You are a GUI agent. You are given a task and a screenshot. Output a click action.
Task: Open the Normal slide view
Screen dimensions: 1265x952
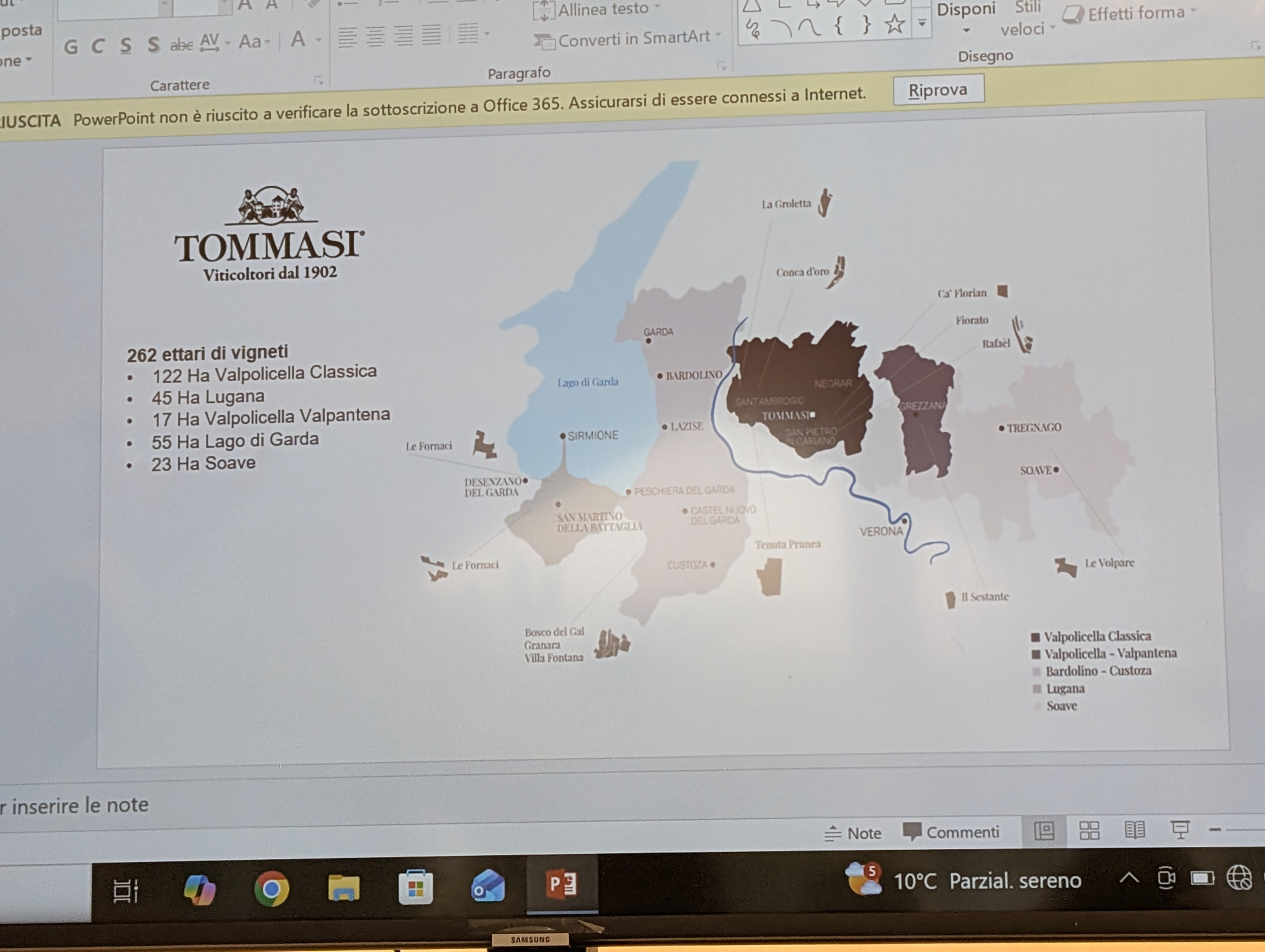(x=1044, y=830)
